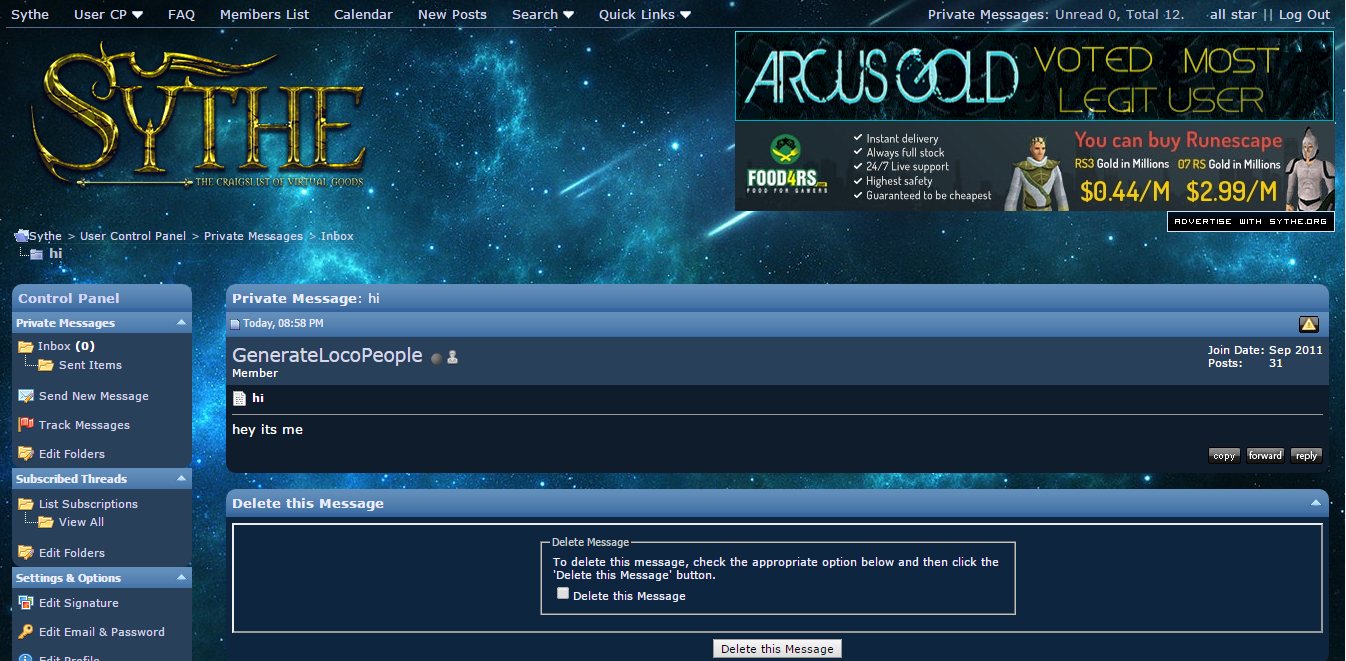1346x661 pixels.
Task: Open View All subscriptions link
Action: tap(81, 522)
